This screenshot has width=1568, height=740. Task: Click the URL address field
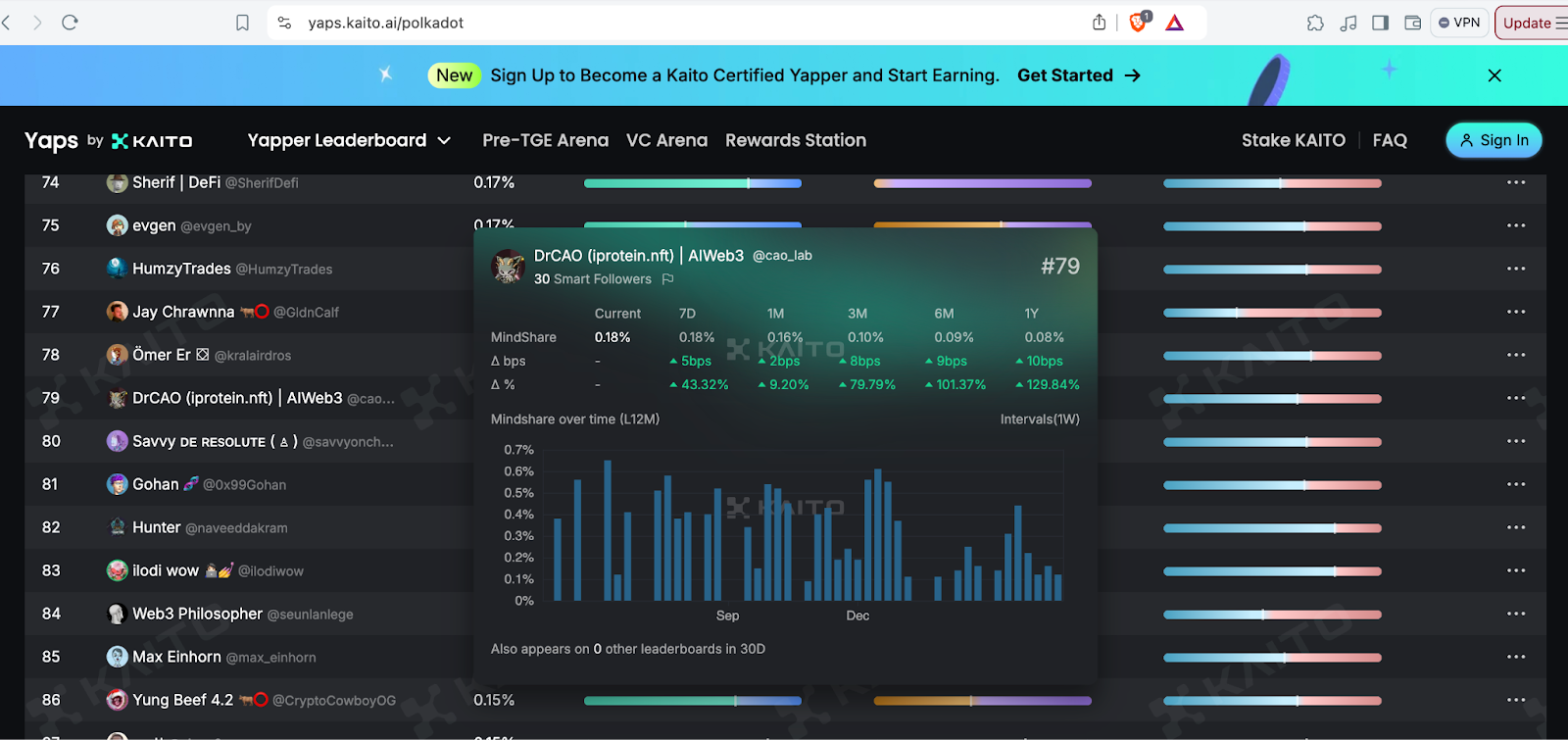pyautogui.click(x=686, y=23)
